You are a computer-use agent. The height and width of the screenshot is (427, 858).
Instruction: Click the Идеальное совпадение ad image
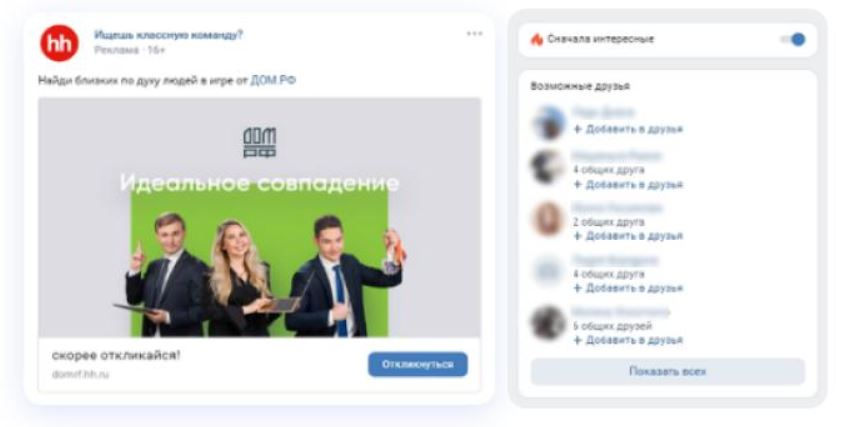click(259, 217)
